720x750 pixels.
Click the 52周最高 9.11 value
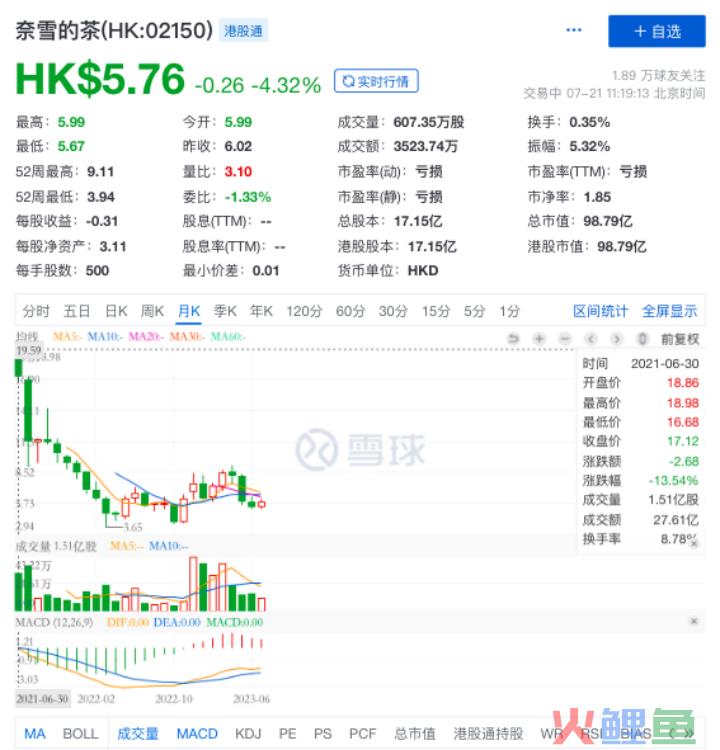[100, 171]
